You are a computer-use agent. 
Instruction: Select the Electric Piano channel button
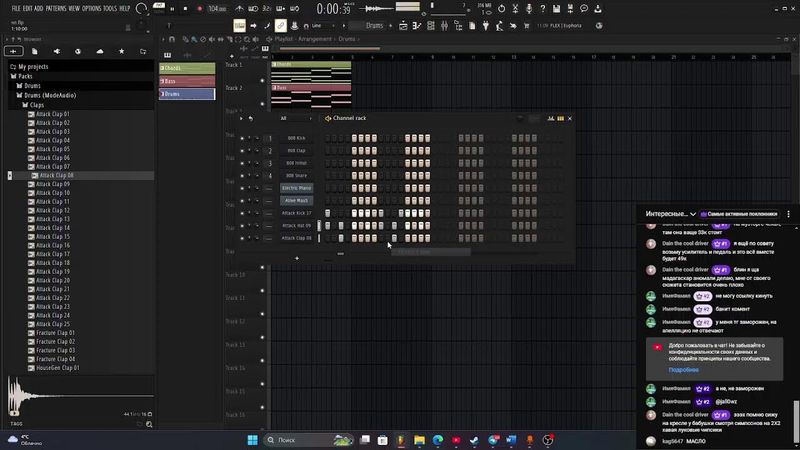pyautogui.click(x=297, y=188)
